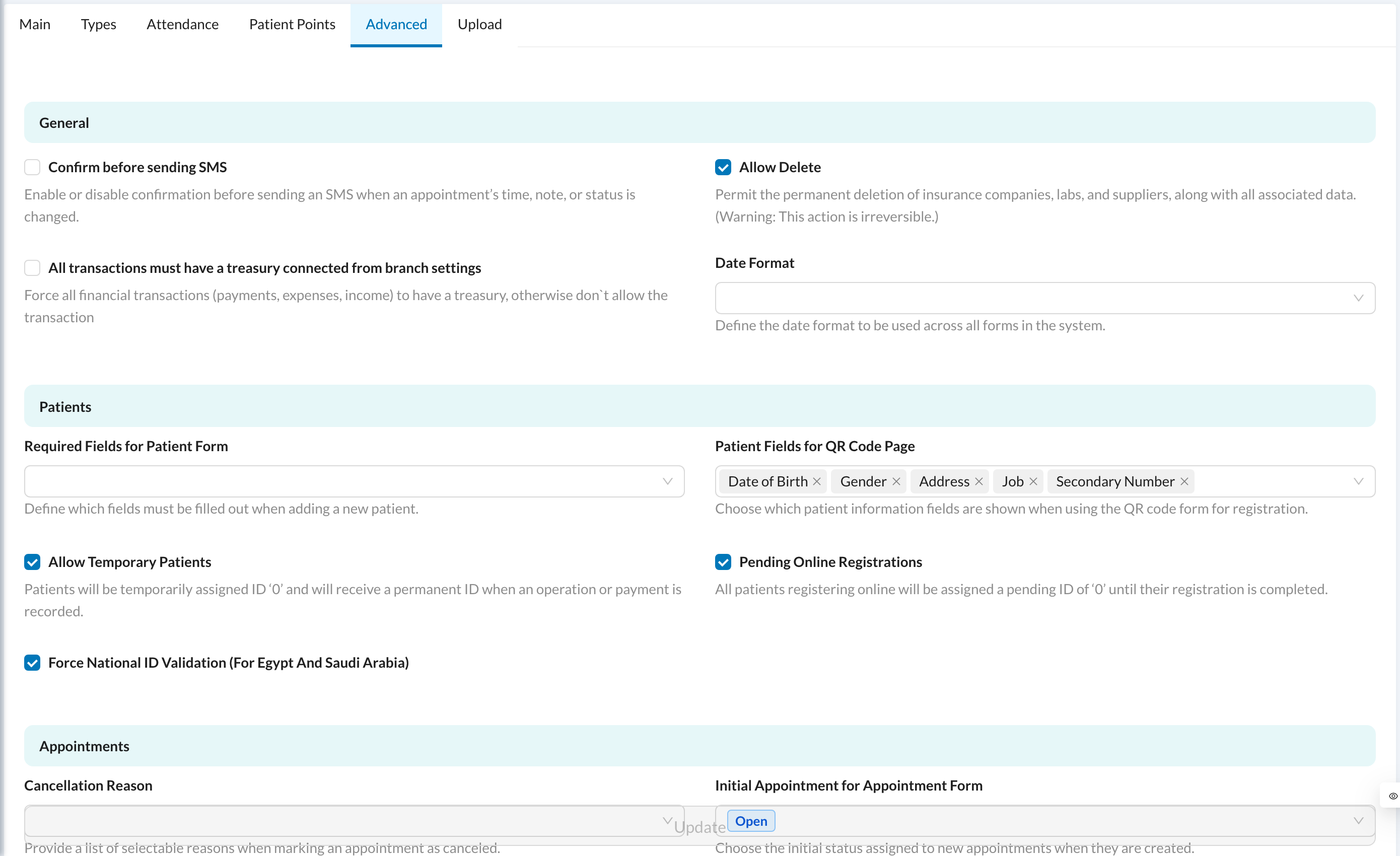The height and width of the screenshot is (856, 1400).
Task: Expand Initial Appointment dropdown arrow
Action: pyautogui.click(x=1358, y=821)
